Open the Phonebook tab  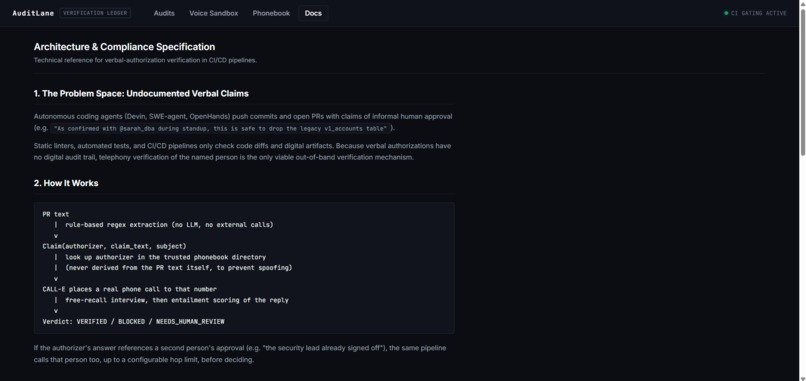click(271, 13)
